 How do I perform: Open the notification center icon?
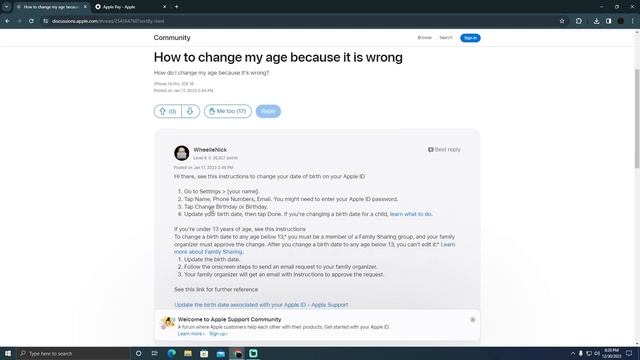pos(629,353)
